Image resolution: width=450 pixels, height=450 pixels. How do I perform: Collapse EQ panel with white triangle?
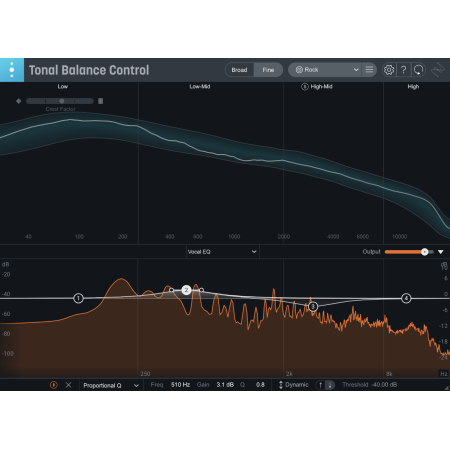click(x=441, y=252)
